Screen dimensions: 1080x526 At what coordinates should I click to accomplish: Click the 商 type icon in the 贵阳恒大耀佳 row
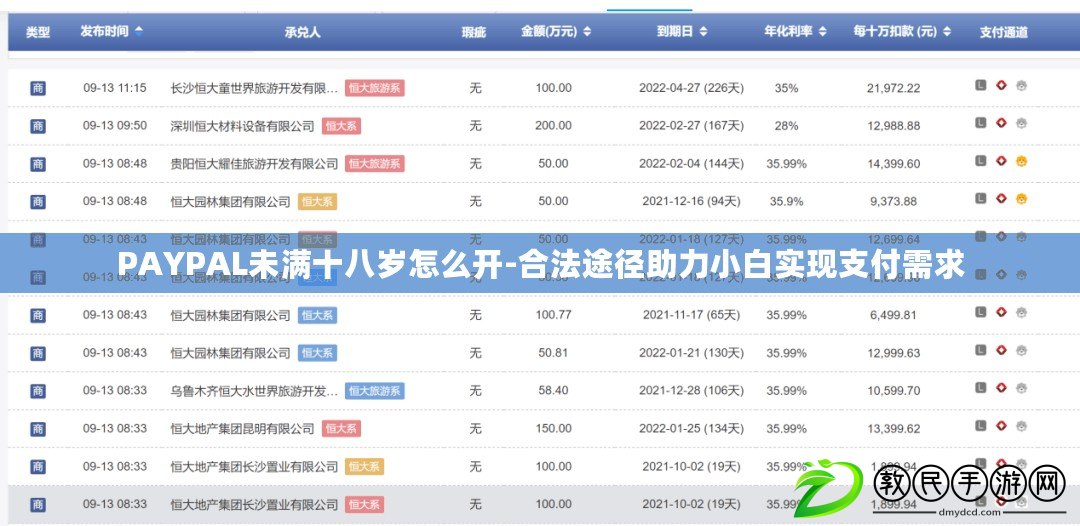pos(38,164)
